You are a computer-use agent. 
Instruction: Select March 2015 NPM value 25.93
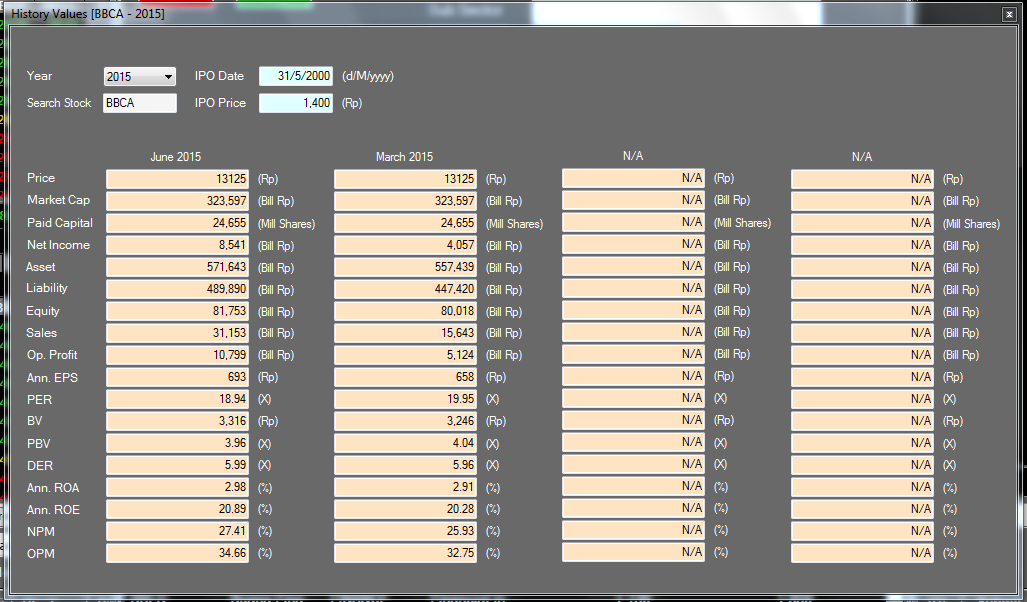(405, 531)
